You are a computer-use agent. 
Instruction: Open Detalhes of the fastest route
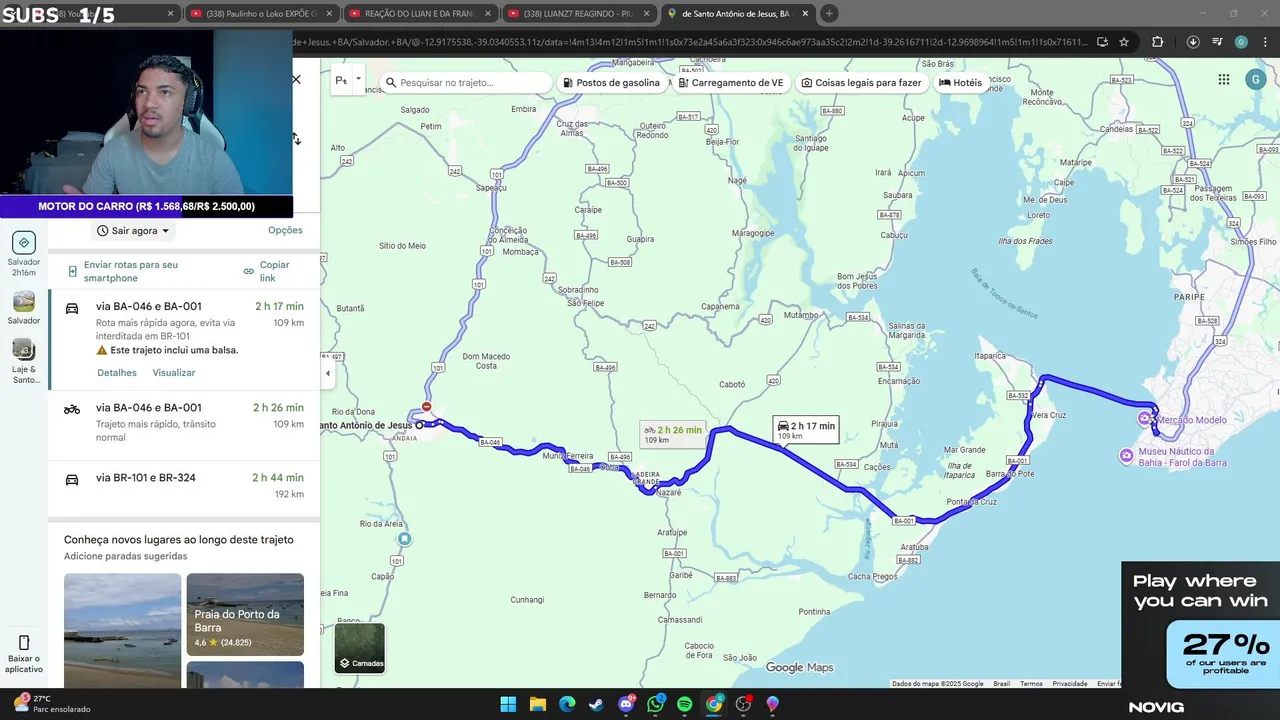[x=117, y=373]
